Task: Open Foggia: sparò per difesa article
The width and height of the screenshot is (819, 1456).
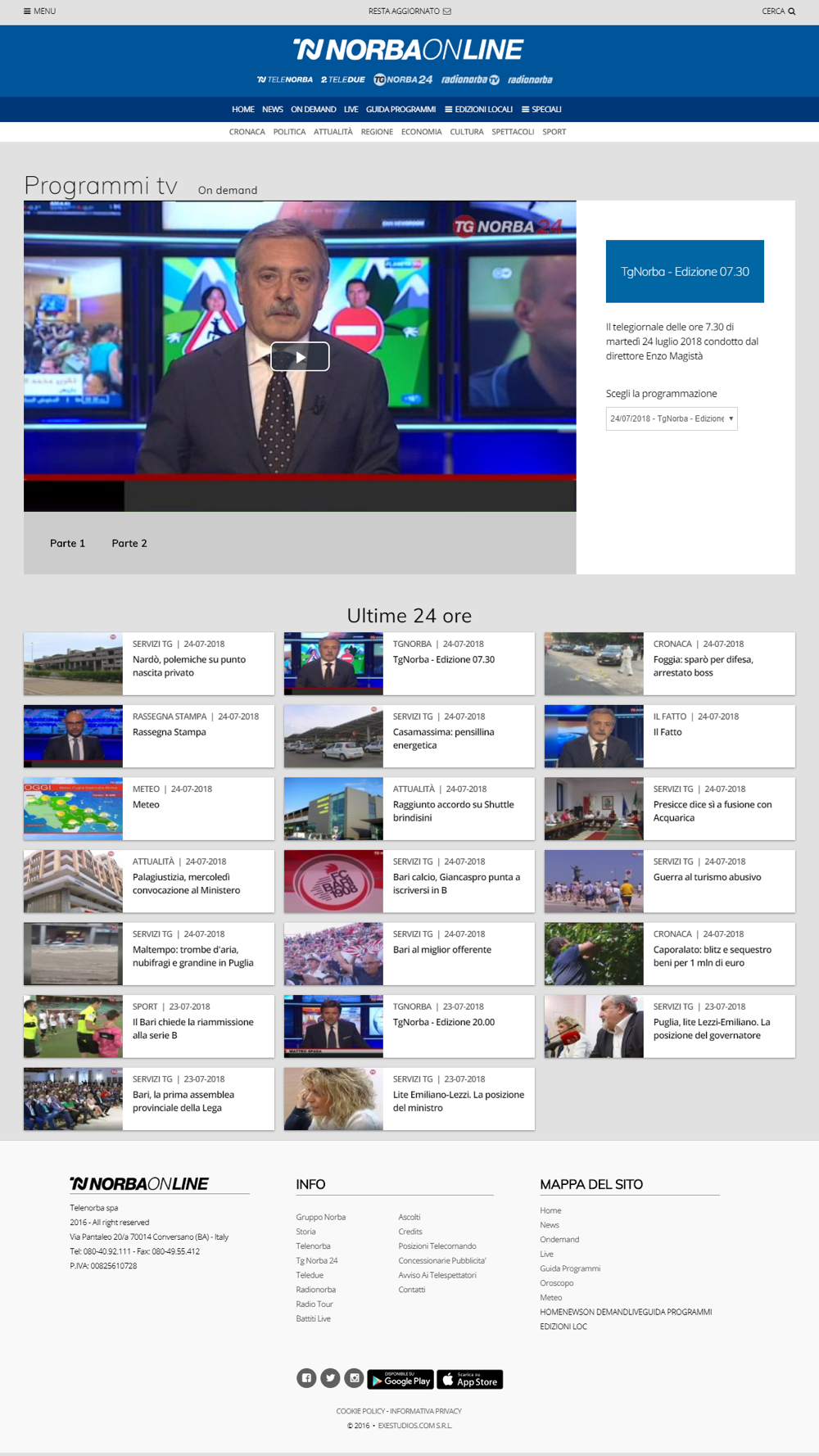Action: 703,666
